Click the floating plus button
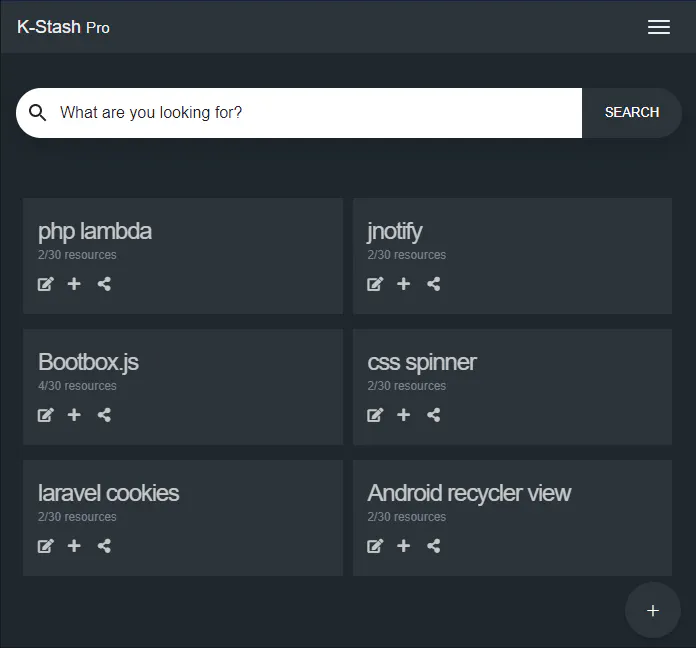The height and width of the screenshot is (648, 696). 652,611
